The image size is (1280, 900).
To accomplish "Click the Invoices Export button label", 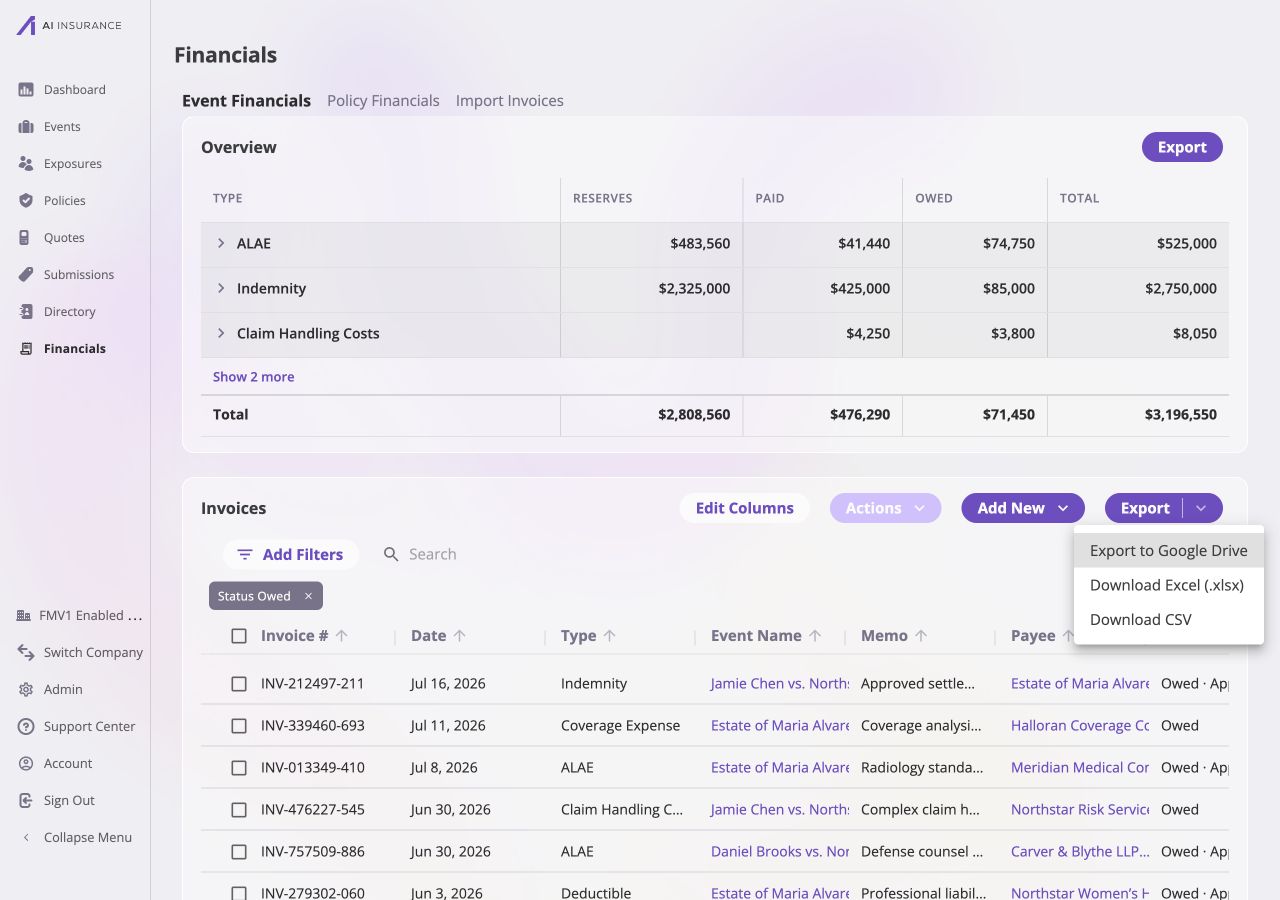I will click(1145, 508).
